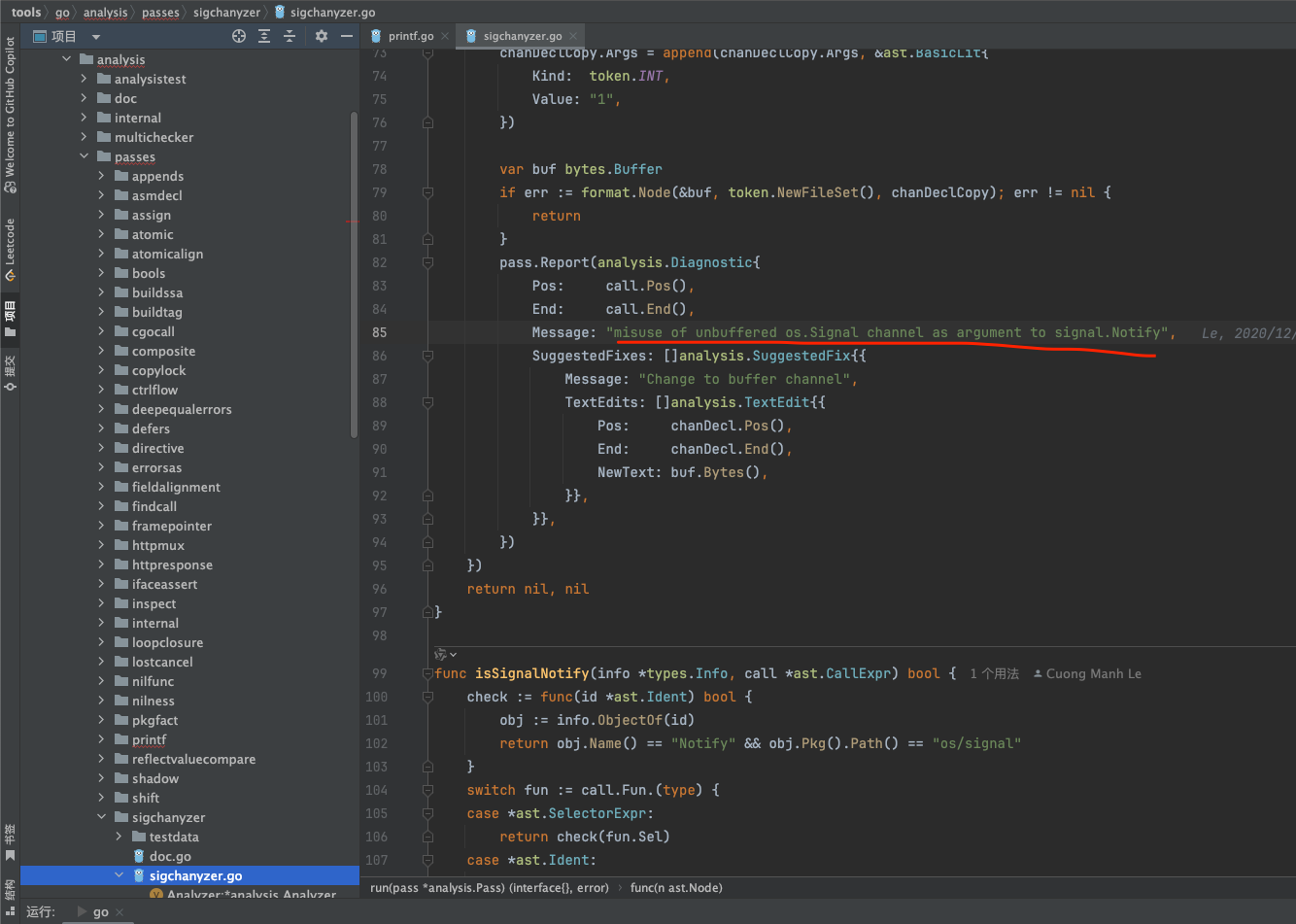Expand the testdata folder
This screenshot has height=924, width=1296.
[x=119, y=837]
